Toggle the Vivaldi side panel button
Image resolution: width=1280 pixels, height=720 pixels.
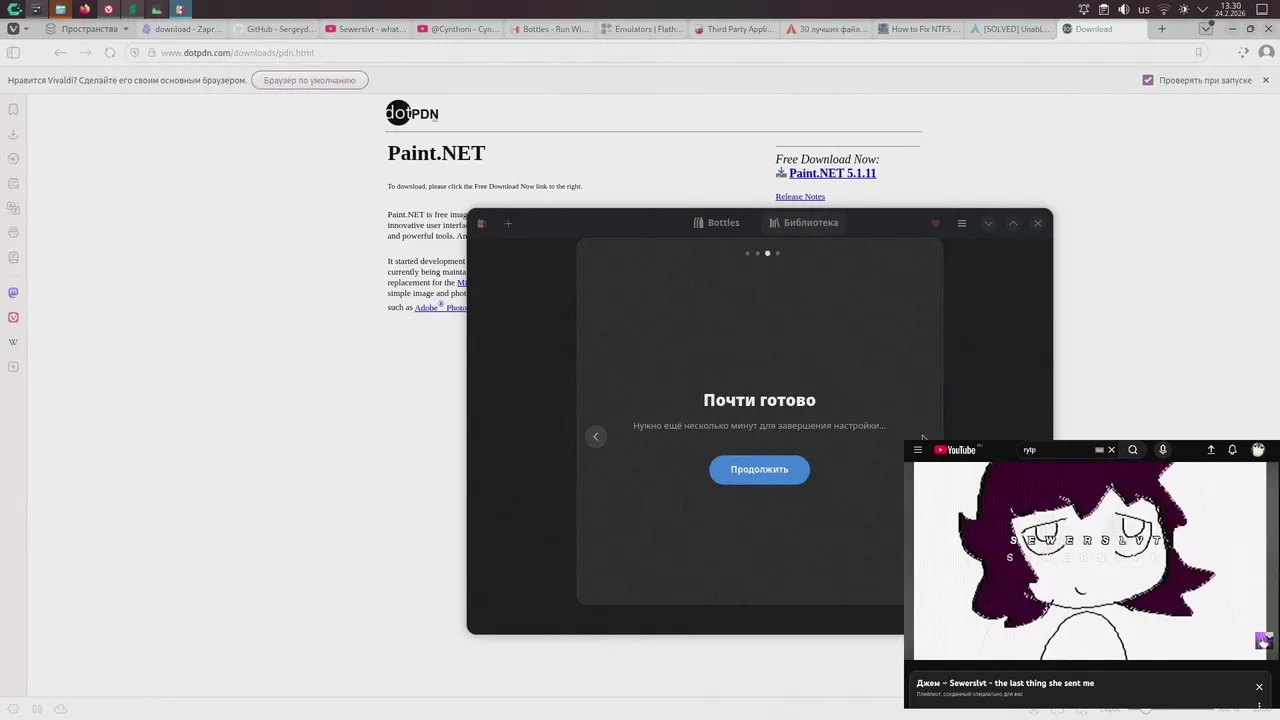coord(13,53)
